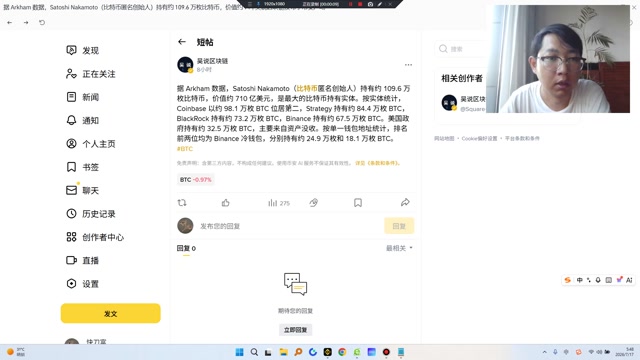
Task: Go to 新闻 (News) section
Action: pyautogui.click(x=82, y=97)
